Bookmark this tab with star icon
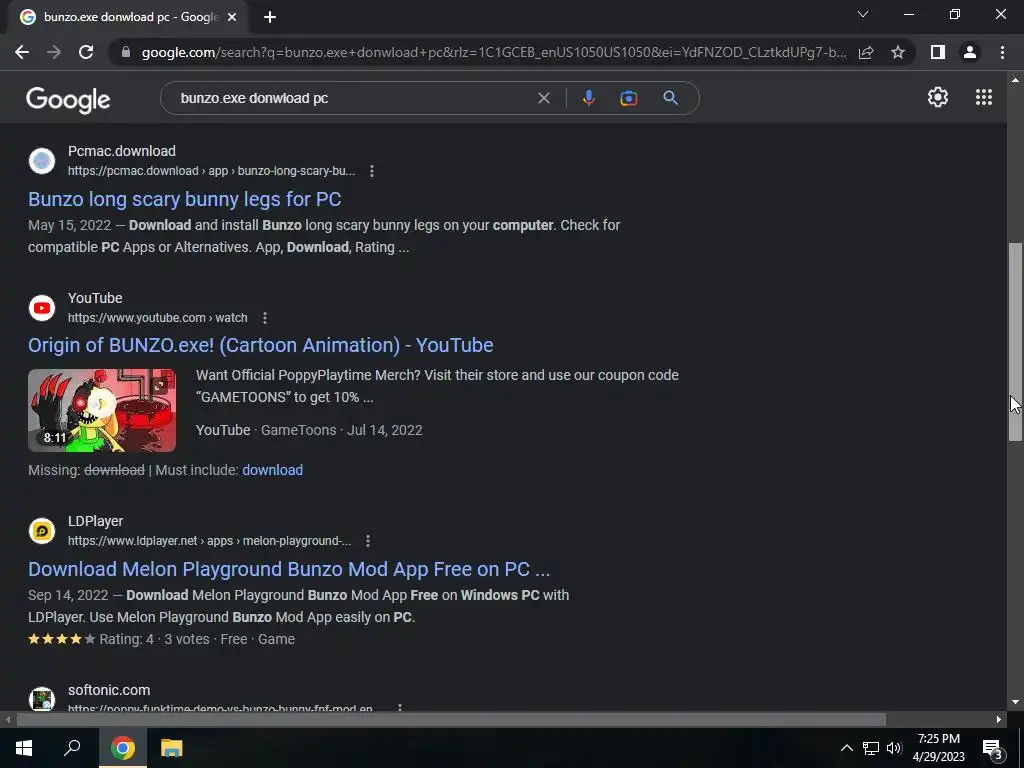This screenshot has height=768, width=1024. click(898, 52)
